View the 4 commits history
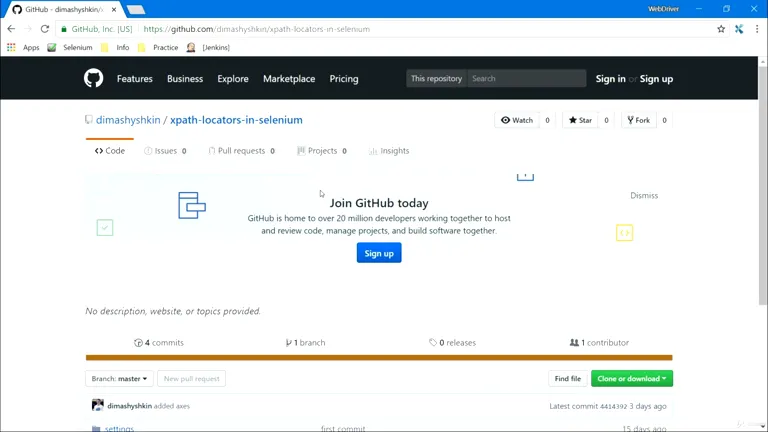The width and height of the screenshot is (768, 432). tap(159, 343)
